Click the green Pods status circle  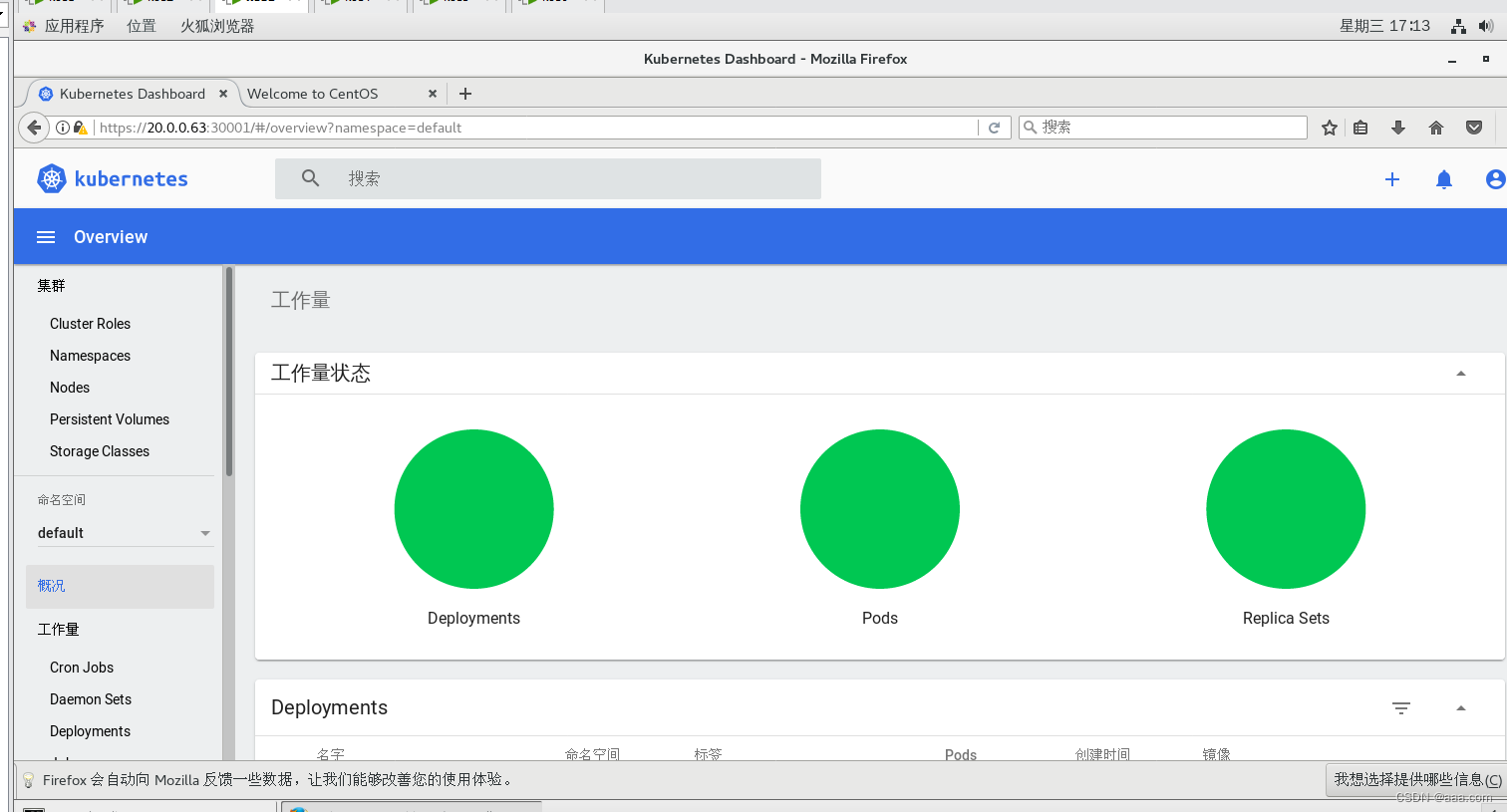click(x=880, y=509)
